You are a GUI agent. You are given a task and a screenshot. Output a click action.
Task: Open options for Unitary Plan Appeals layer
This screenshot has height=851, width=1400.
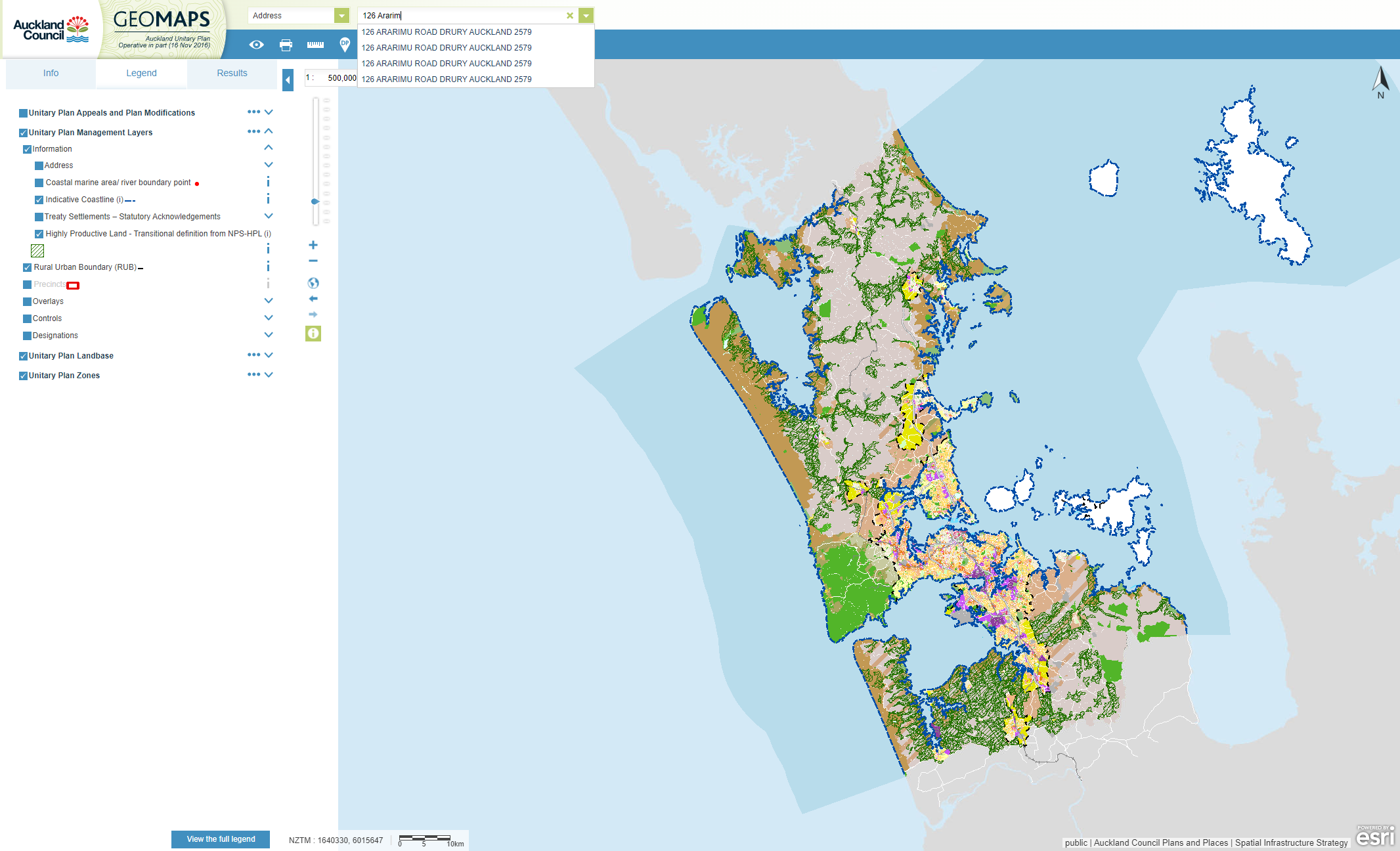click(x=253, y=112)
